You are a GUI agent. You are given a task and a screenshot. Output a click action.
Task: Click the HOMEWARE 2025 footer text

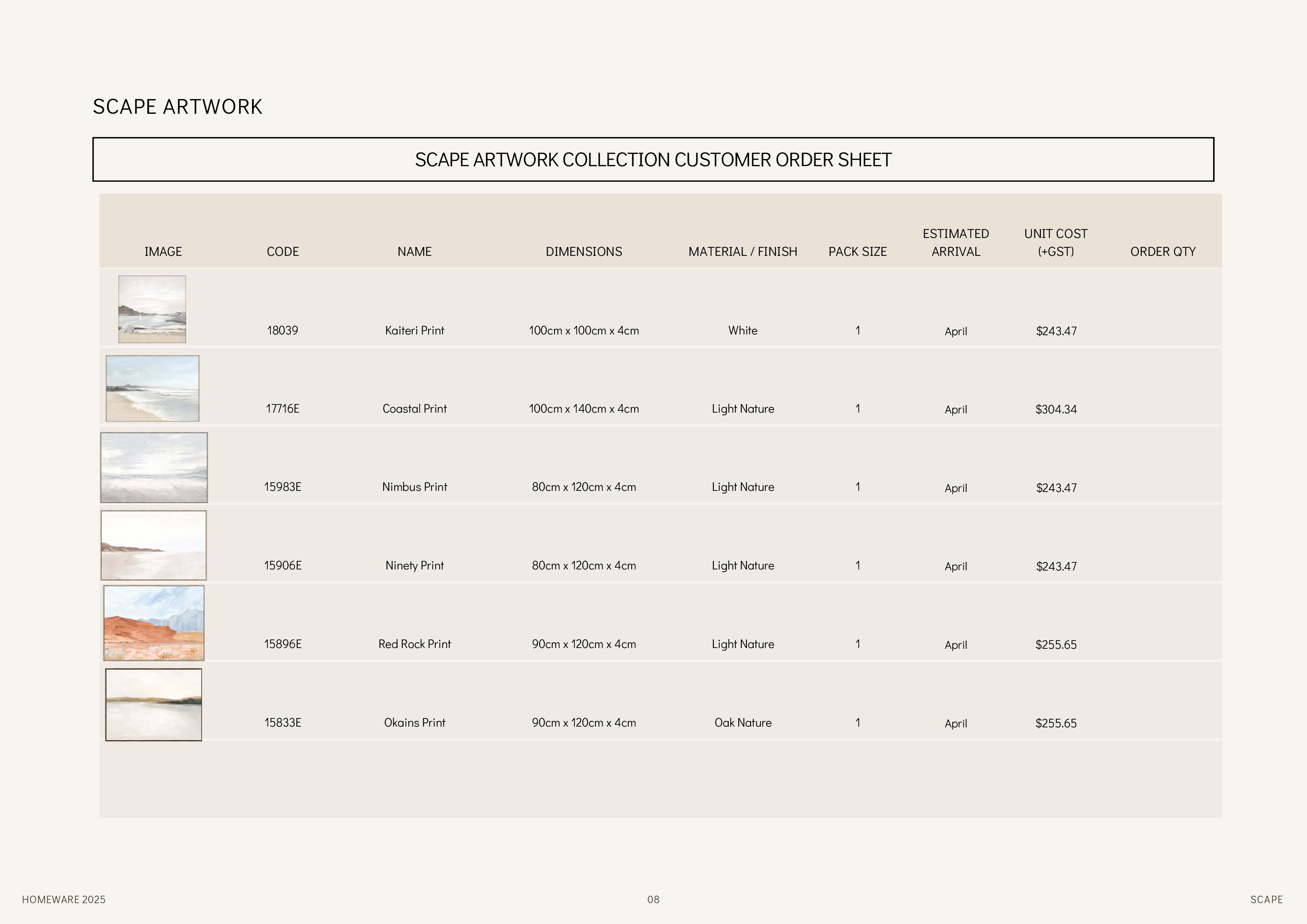click(64, 899)
